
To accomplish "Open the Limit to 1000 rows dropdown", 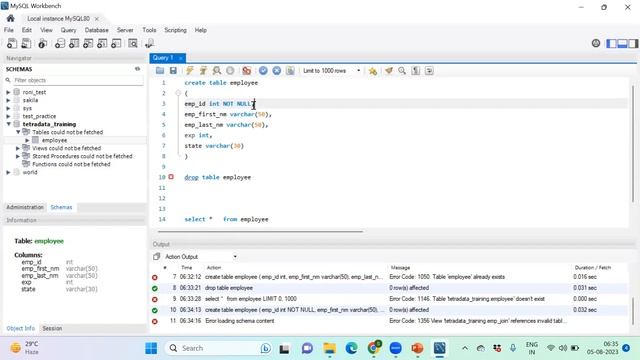I will (331, 71).
